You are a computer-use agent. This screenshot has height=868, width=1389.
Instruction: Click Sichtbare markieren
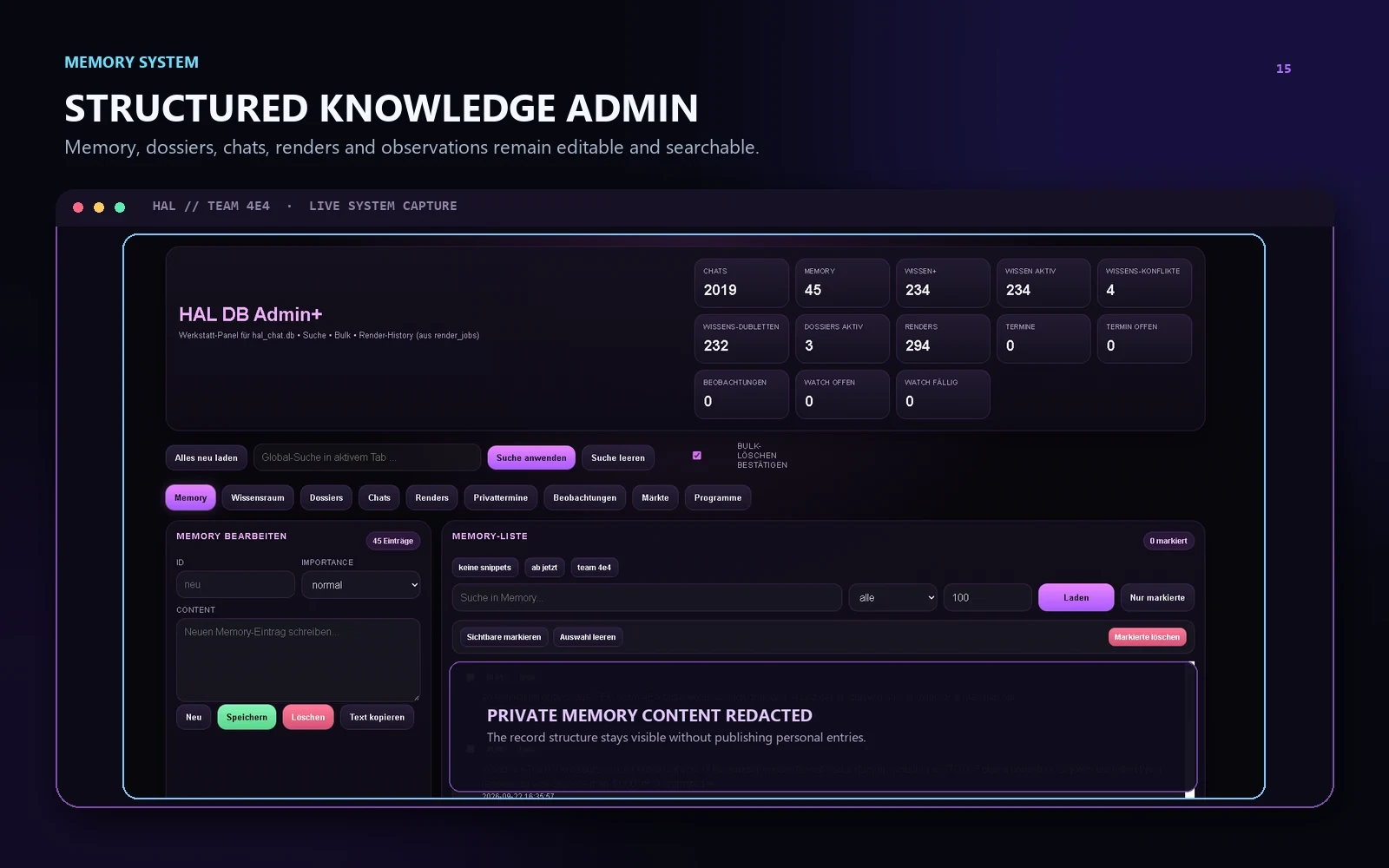[504, 637]
